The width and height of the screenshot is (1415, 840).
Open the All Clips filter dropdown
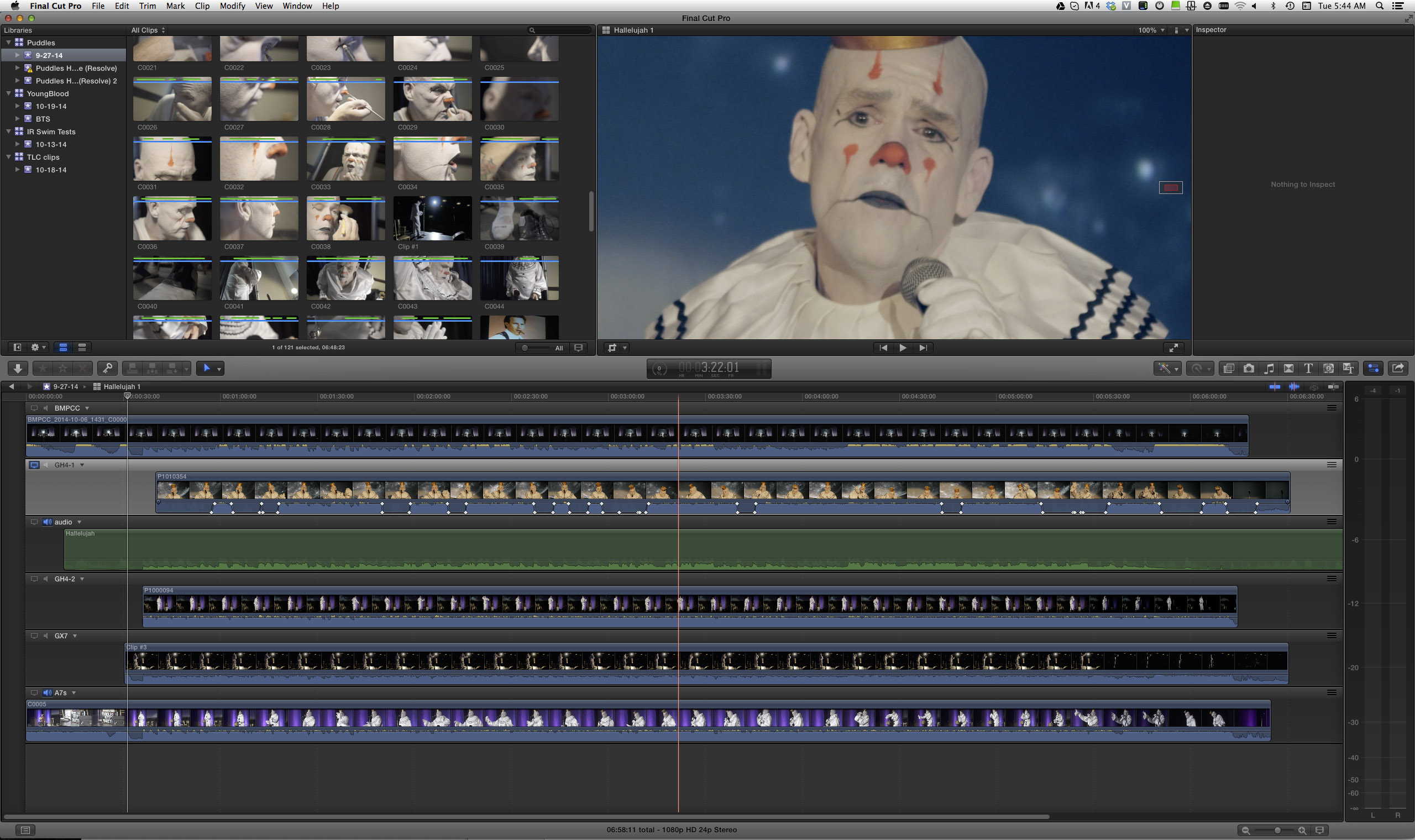pyautogui.click(x=148, y=30)
